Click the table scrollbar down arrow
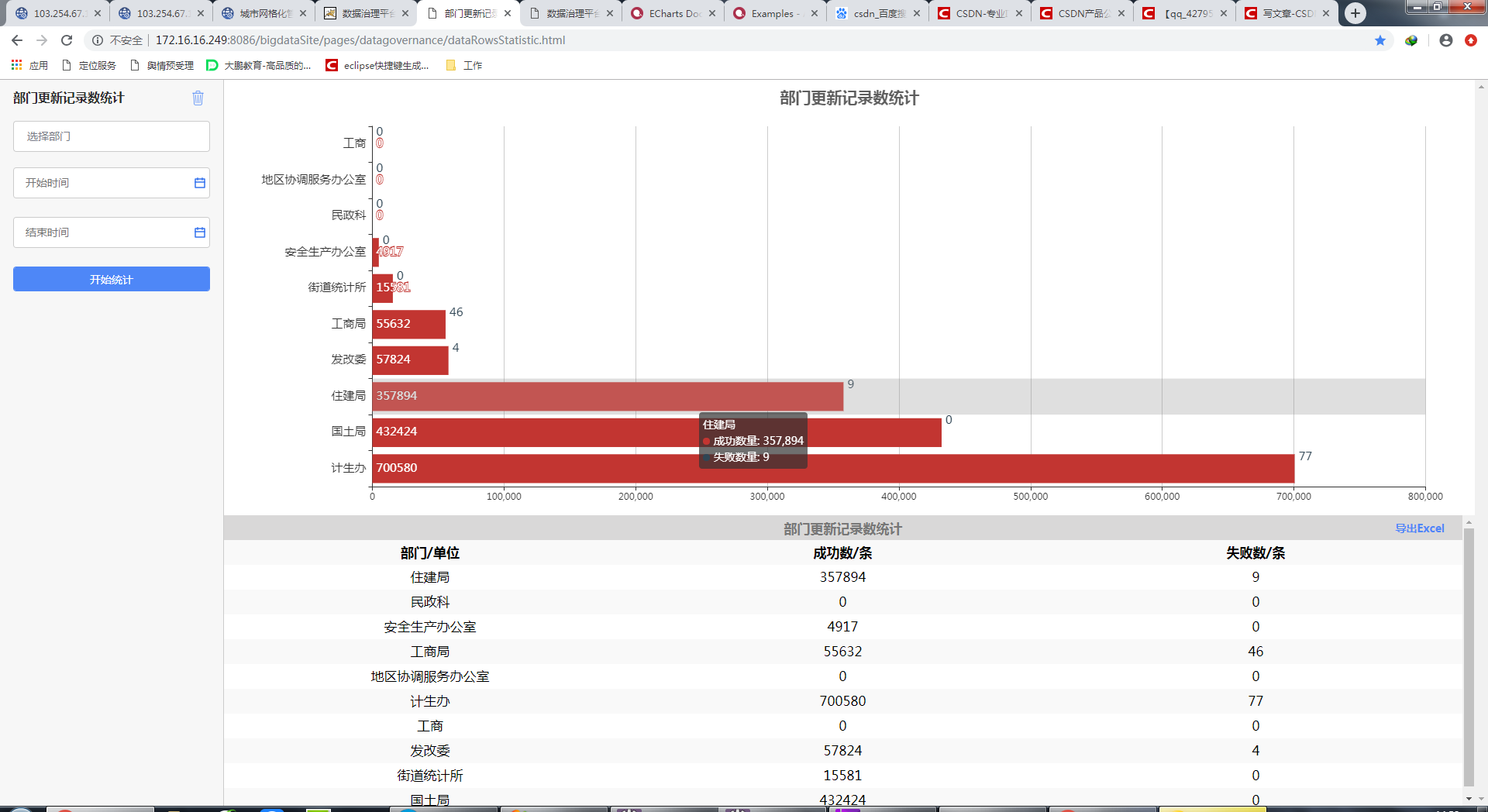The height and width of the screenshot is (812, 1488). pos(1469,798)
